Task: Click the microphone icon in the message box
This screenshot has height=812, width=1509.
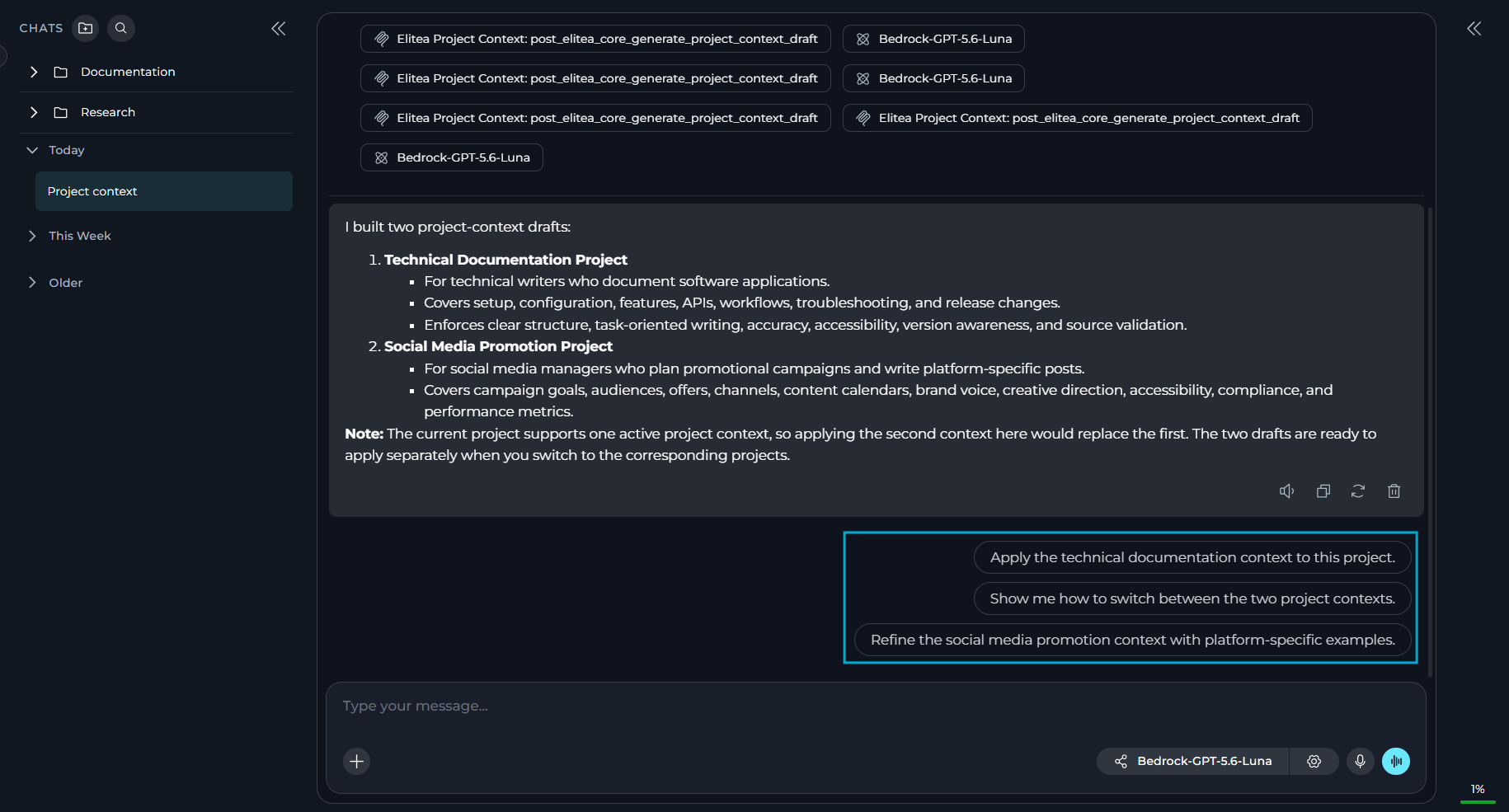Action: click(x=1361, y=761)
